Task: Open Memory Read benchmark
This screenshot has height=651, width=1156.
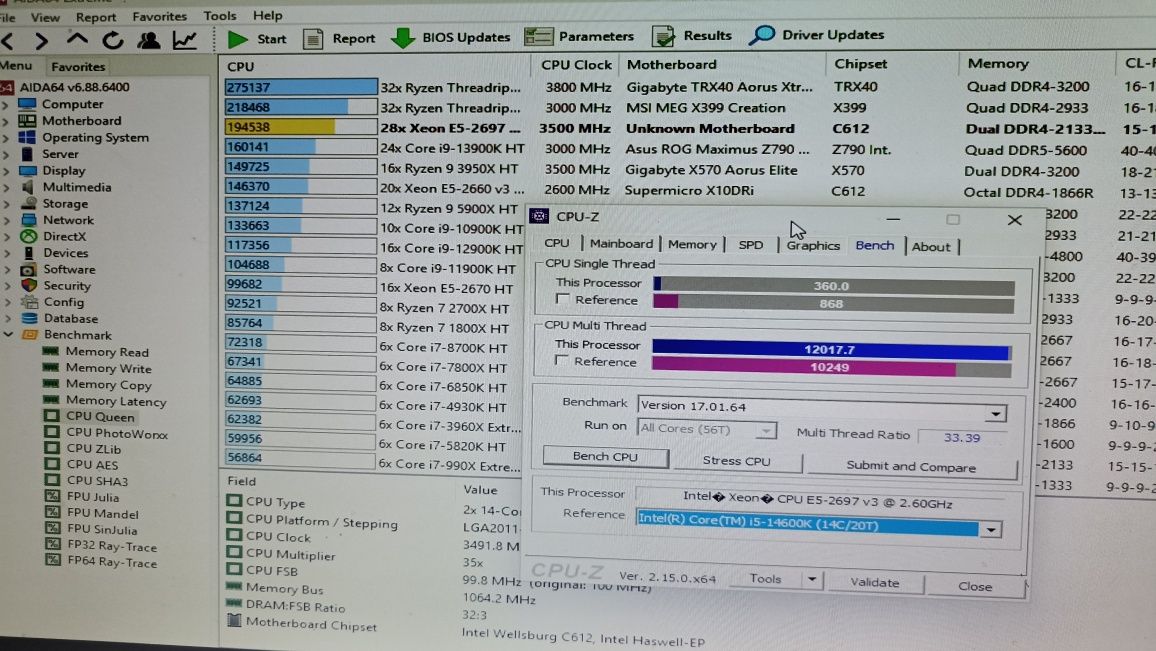Action: coord(107,352)
